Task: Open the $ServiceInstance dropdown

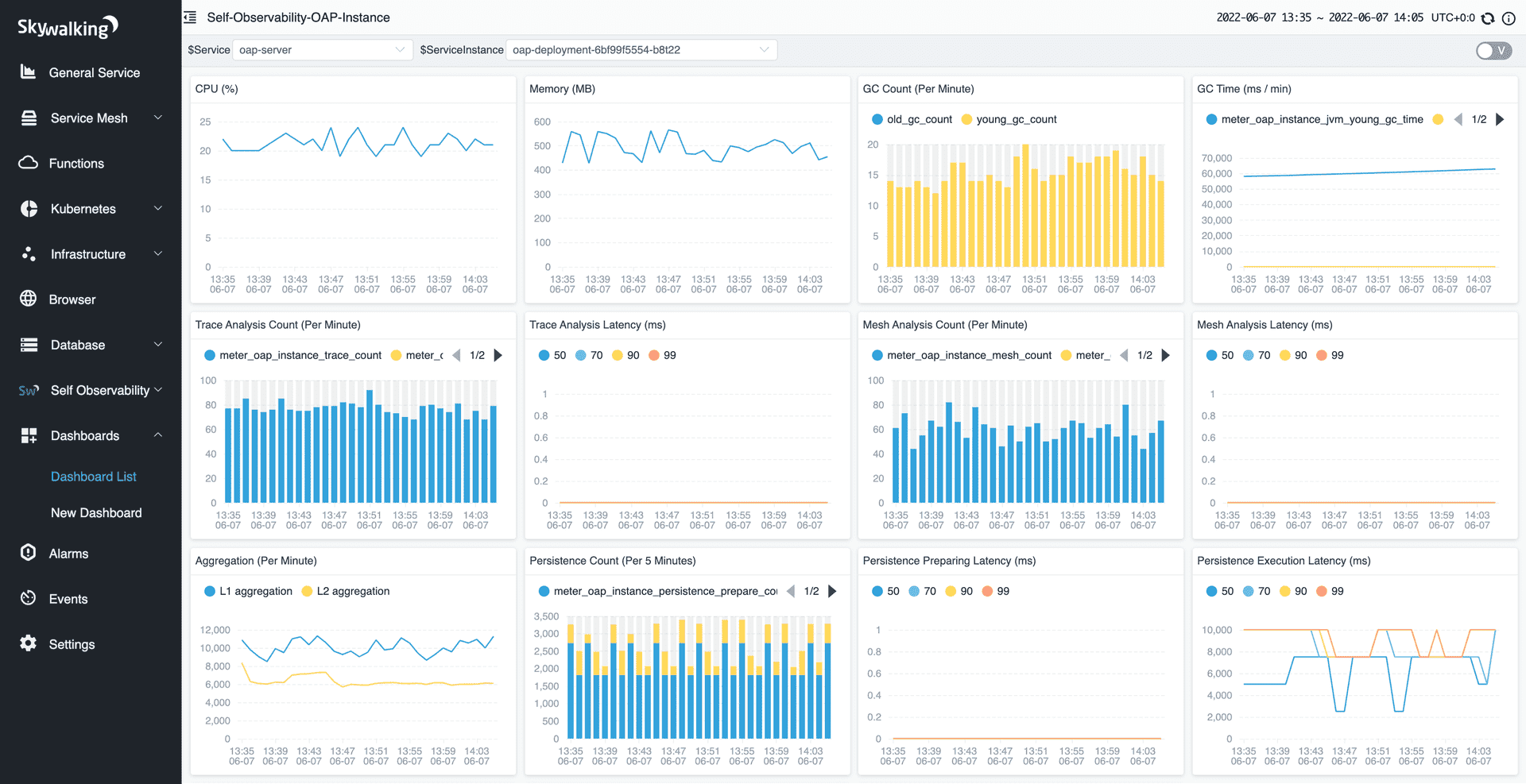Action: pyautogui.click(x=641, y=49)
